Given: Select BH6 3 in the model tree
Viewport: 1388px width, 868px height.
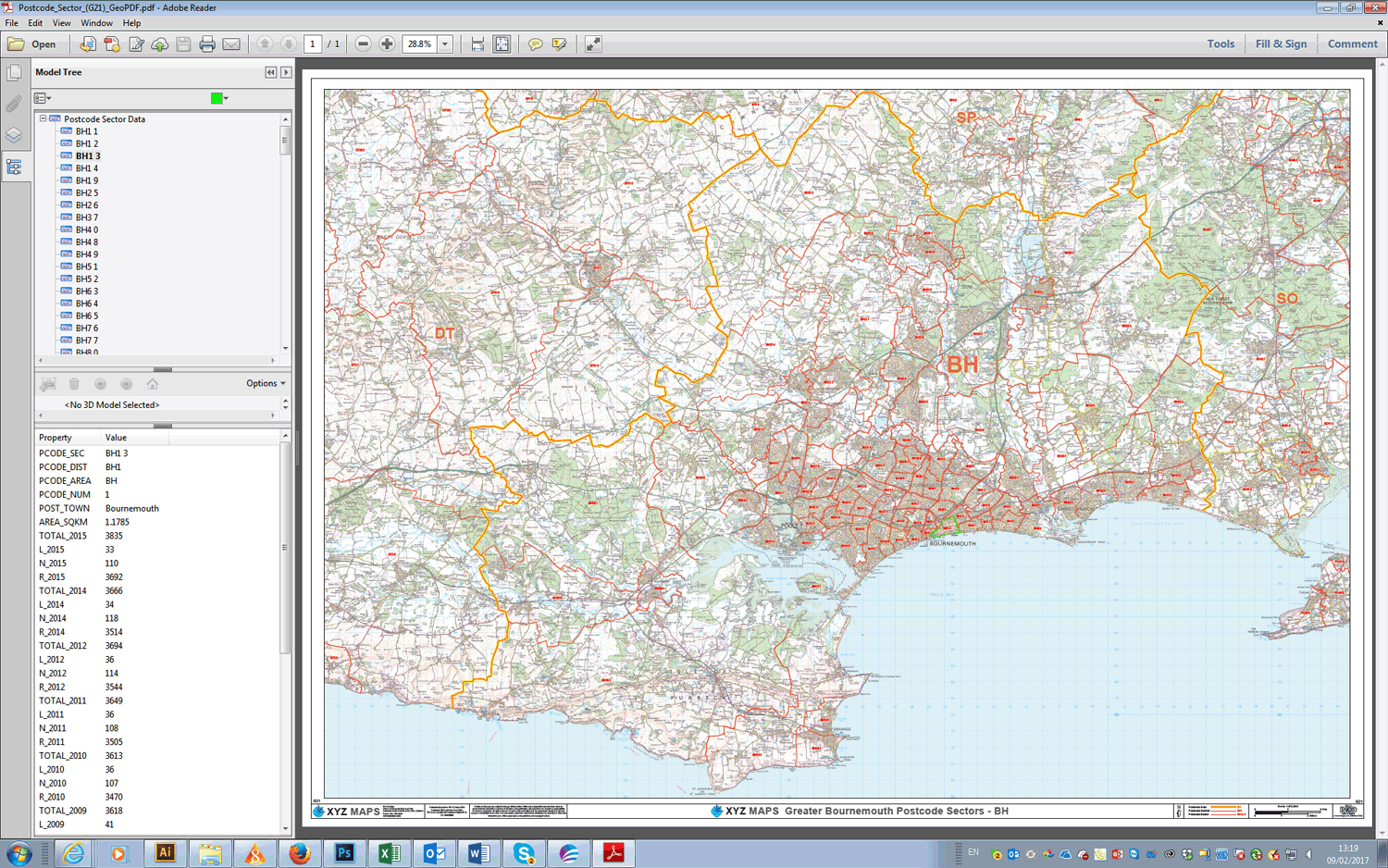Looking at the screenshot, I should click(x=86, y=291).
